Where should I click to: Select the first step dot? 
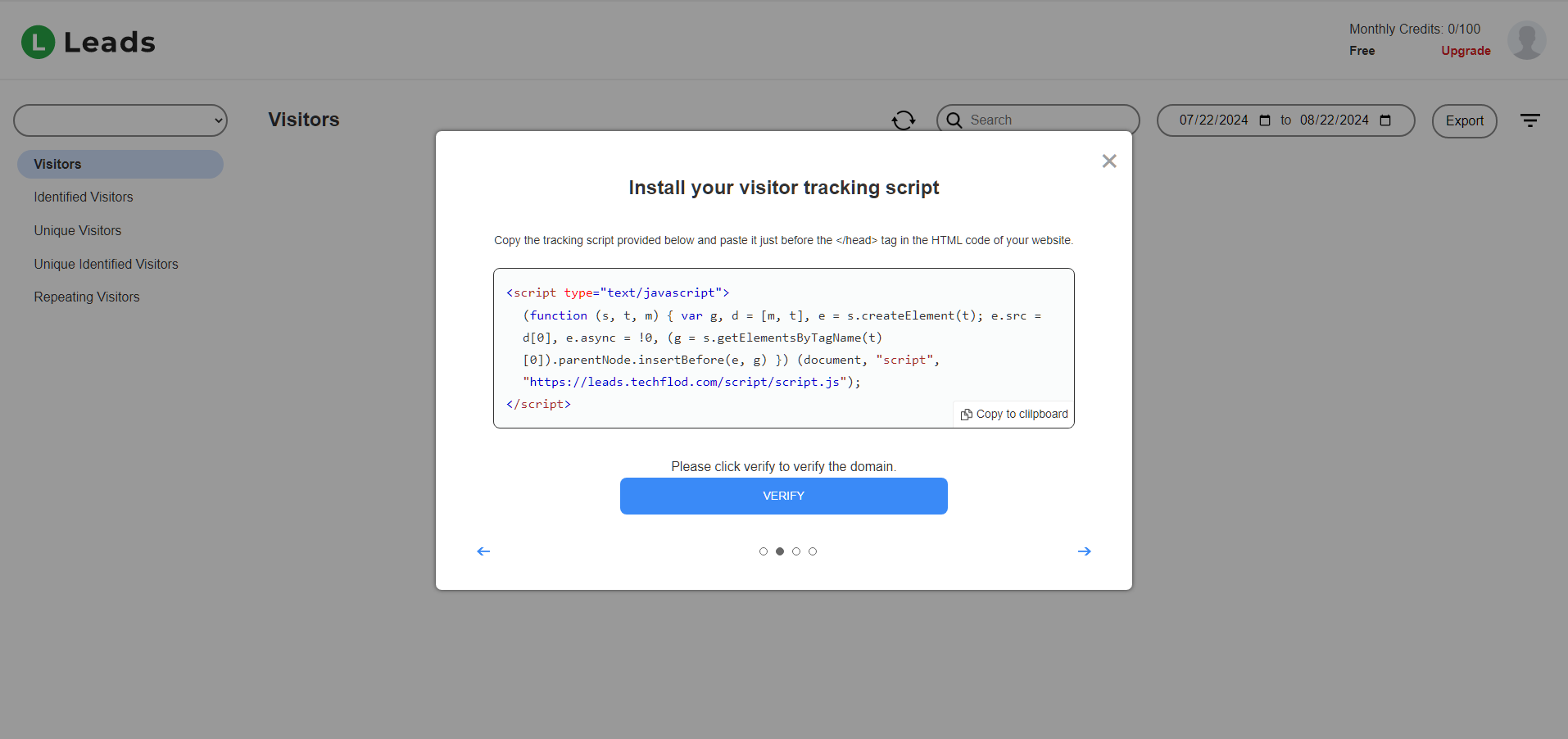click(764, 551)
